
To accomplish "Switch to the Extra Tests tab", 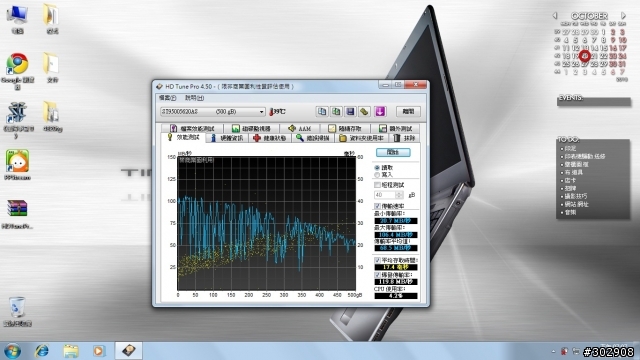I will click(x=395, y=128).
